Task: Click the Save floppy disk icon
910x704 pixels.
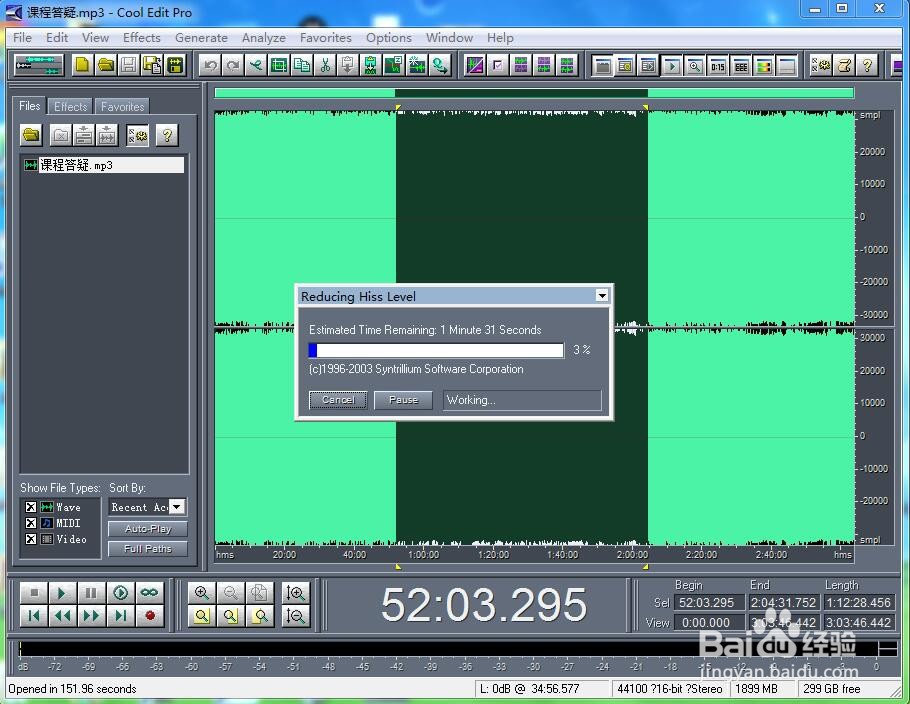Action: pyautogui.click(x=129, y=65)
